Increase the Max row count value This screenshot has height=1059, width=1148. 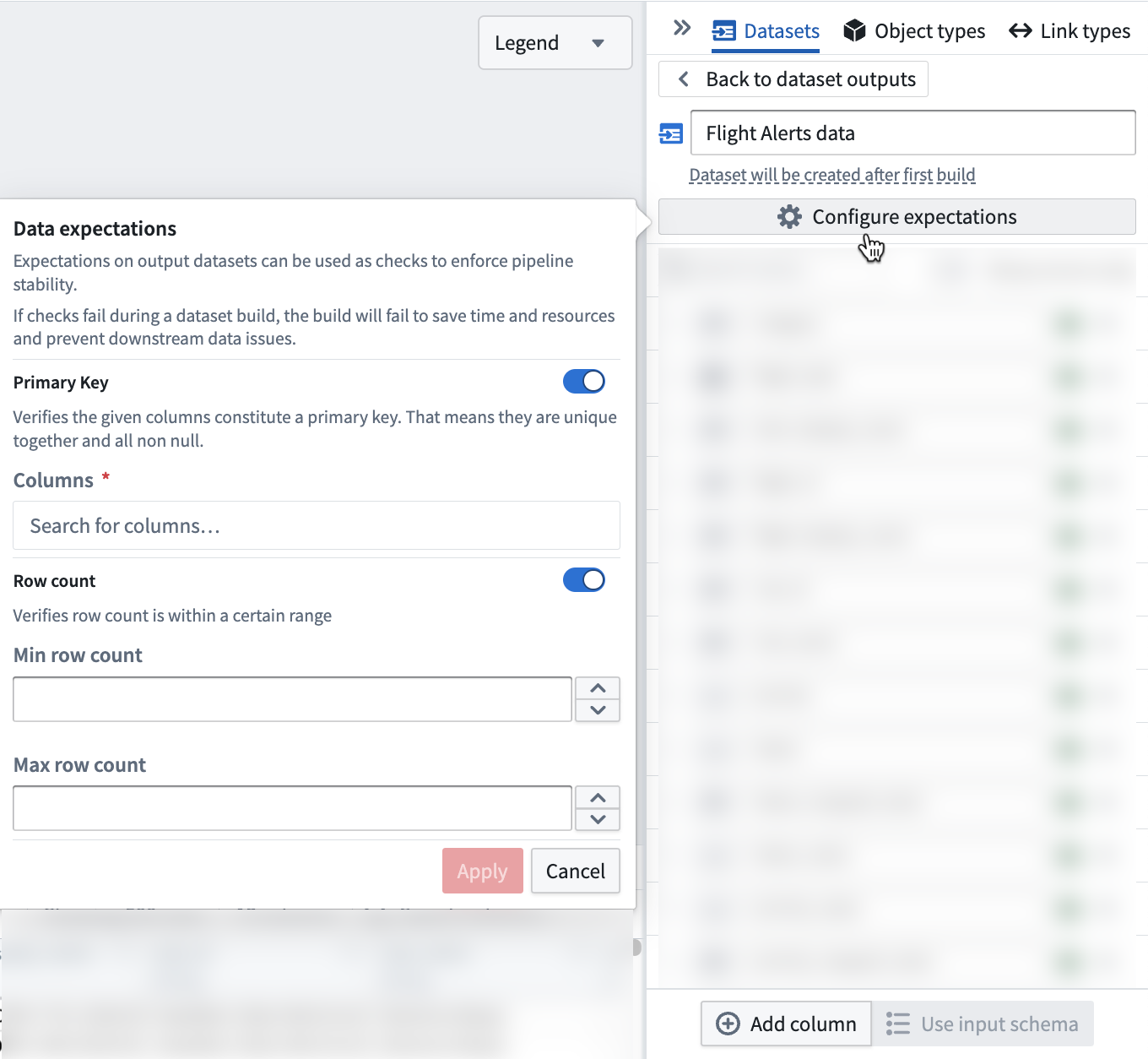(598, 797)
